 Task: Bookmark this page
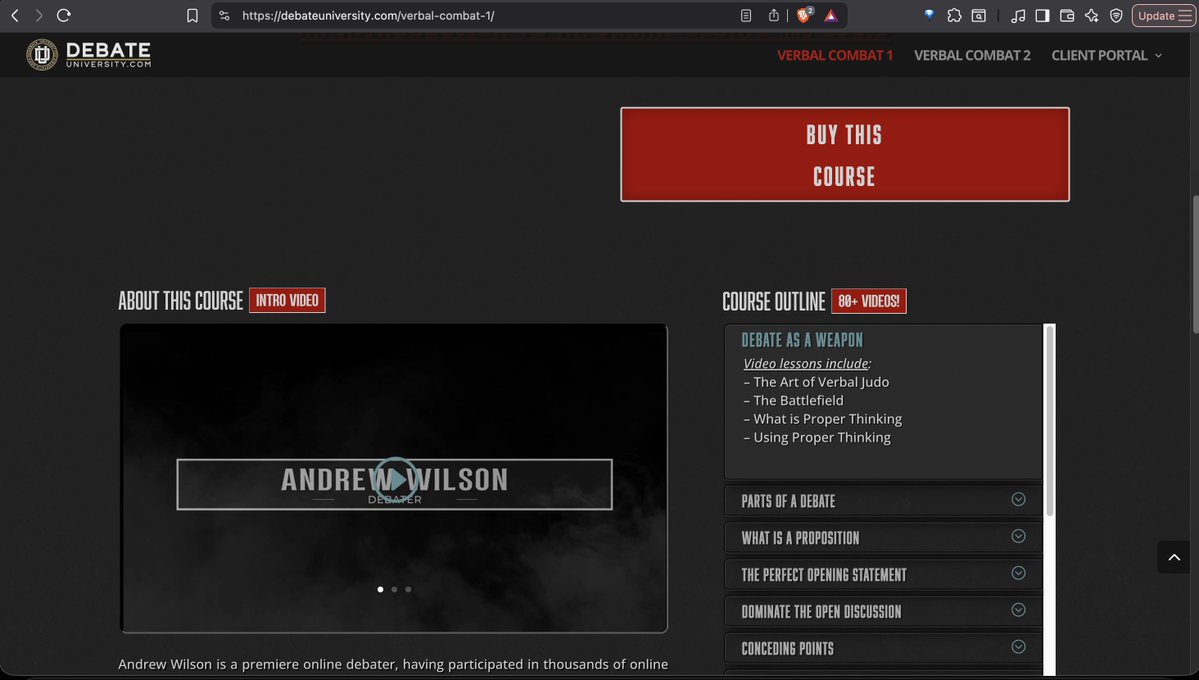click(x=193, y=15)
